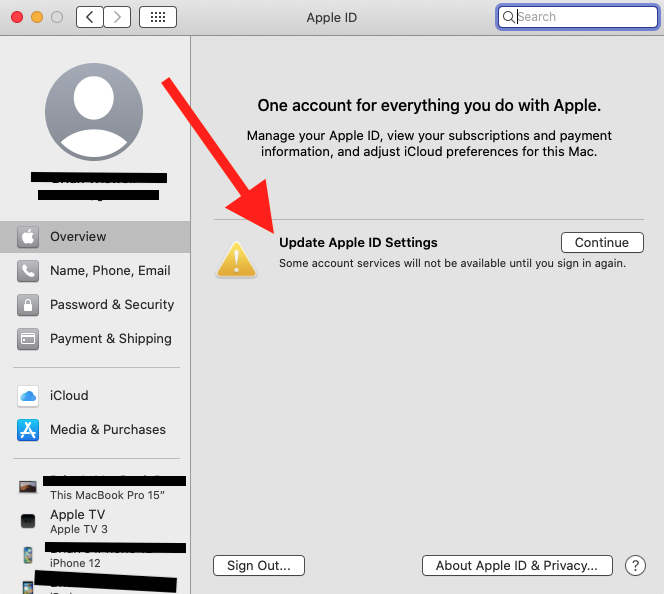Click the iPhone 12 device icon
This screenshot has width=664, height=594.
[28, 555]
